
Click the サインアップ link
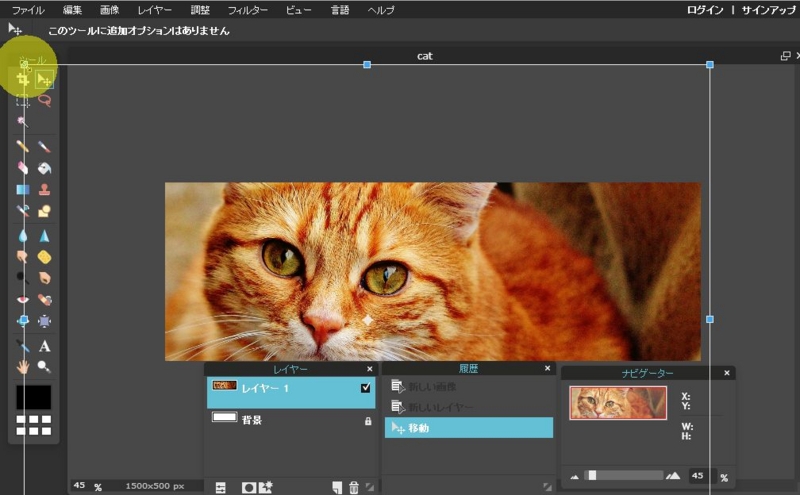pos(769,10)
